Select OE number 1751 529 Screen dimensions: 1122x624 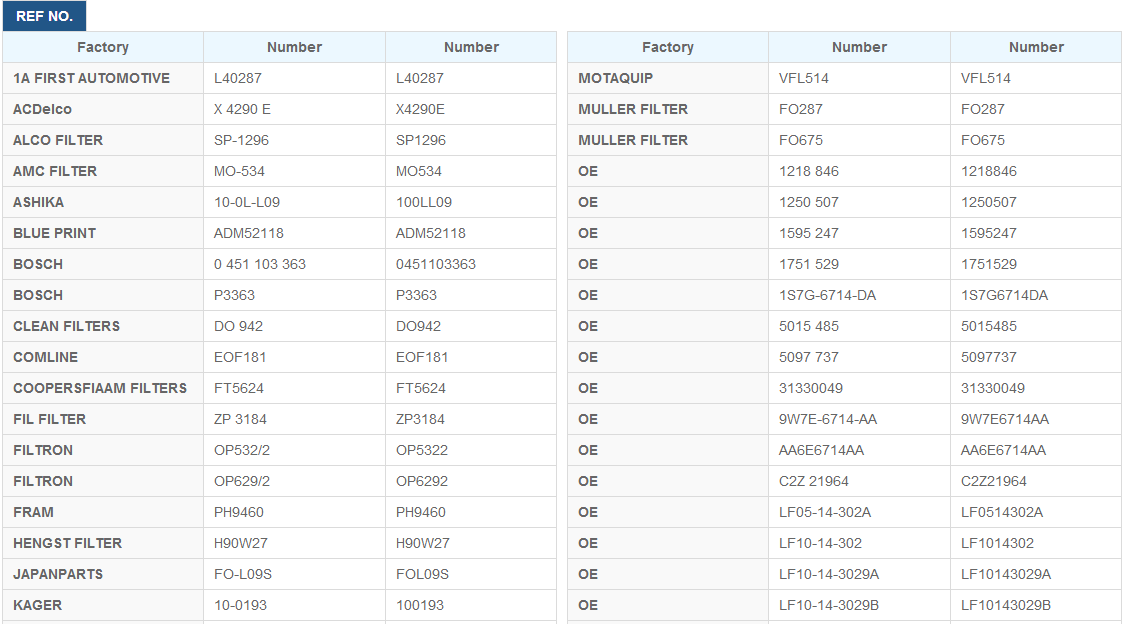[809, 264]
